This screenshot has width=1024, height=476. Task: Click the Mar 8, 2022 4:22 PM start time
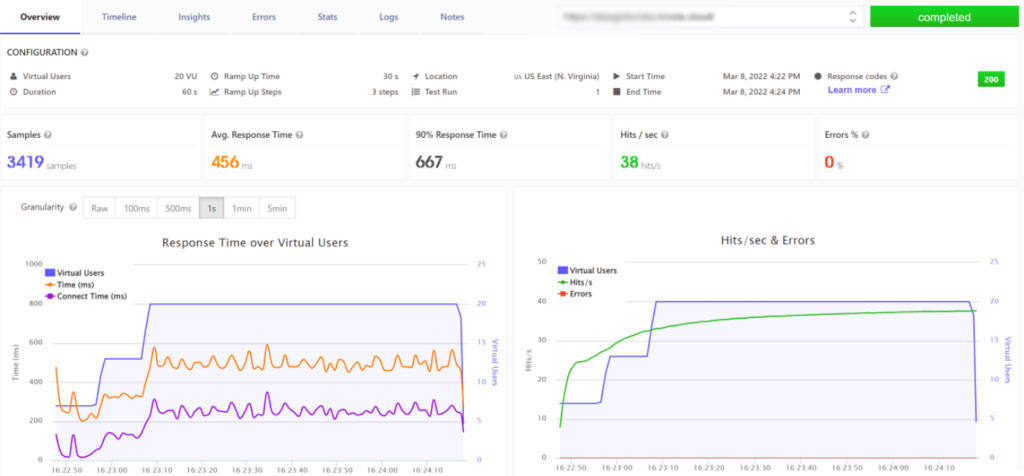[760, 76]
